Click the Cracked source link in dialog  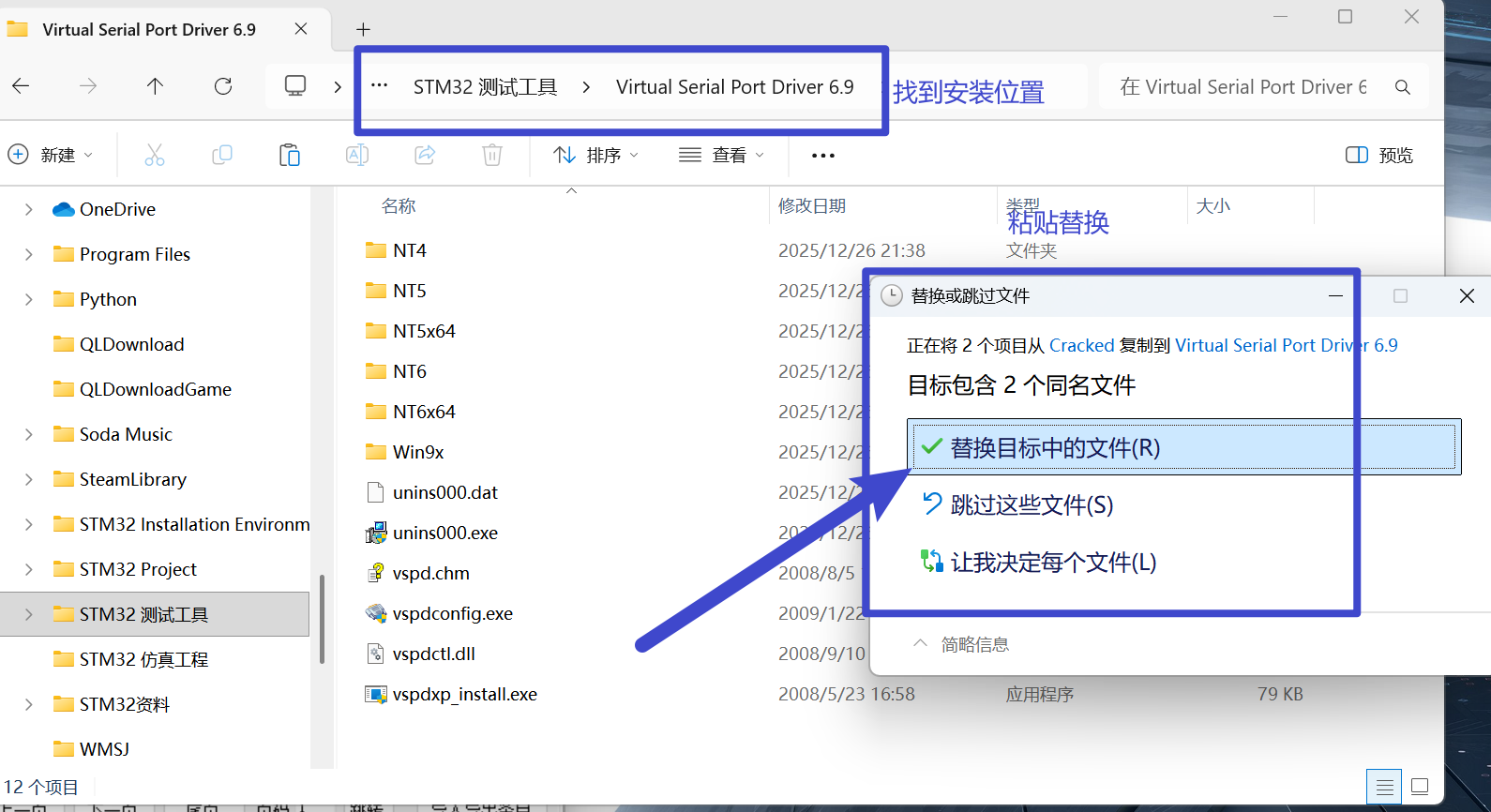pyautogui.click(x=1081, y=346)
